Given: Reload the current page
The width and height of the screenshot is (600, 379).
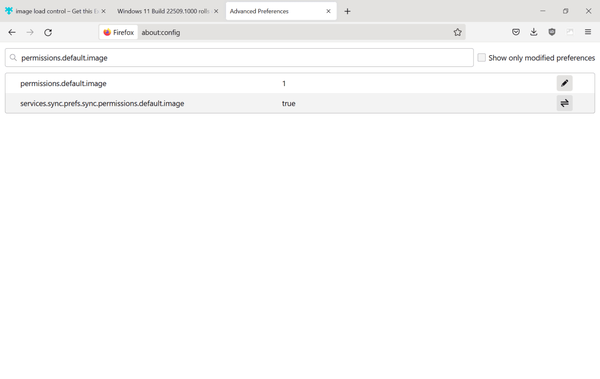Looking at the screenshot, I should [48, 33].
